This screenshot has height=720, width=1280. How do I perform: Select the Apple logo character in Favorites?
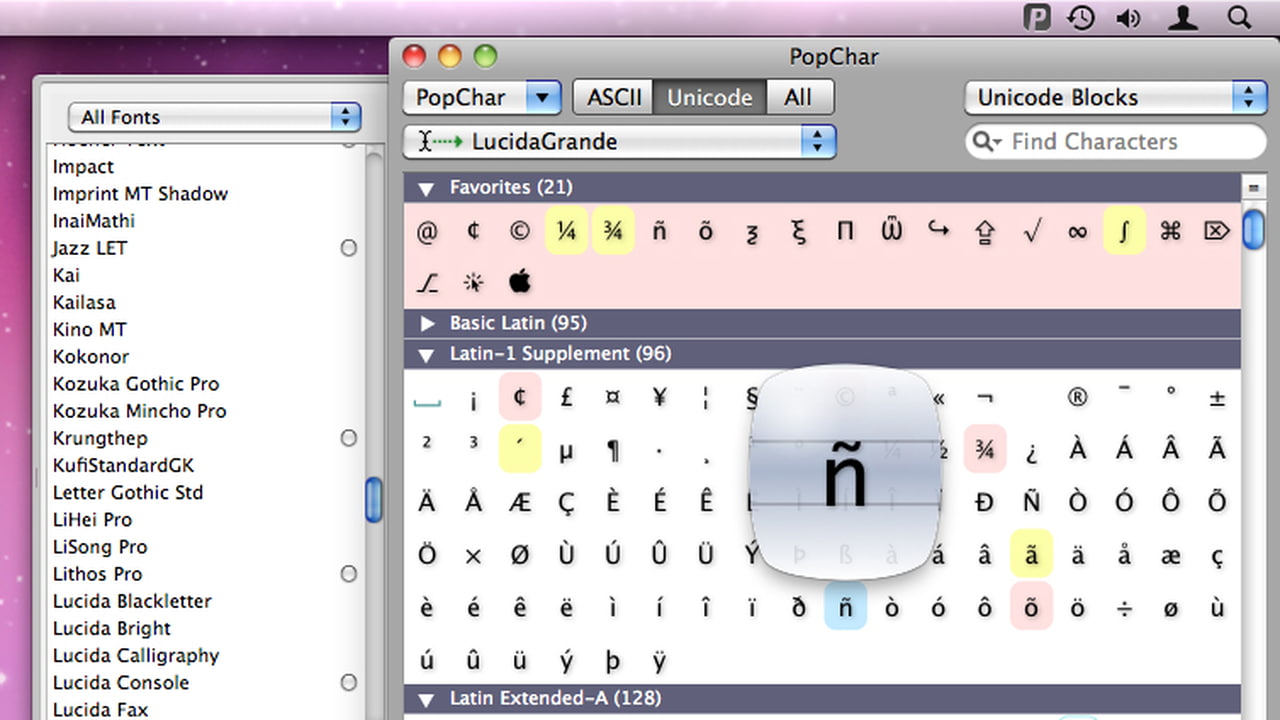tap(519, 283)
